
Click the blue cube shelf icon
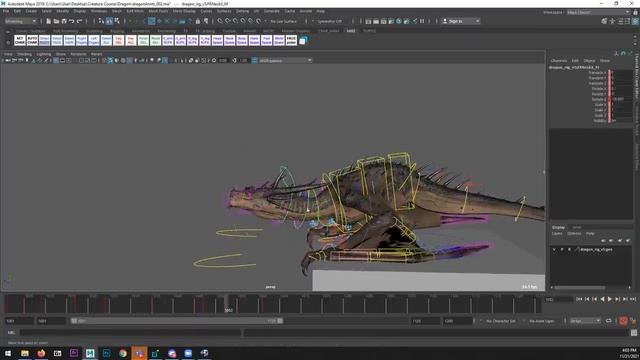(x=303, y=40)
